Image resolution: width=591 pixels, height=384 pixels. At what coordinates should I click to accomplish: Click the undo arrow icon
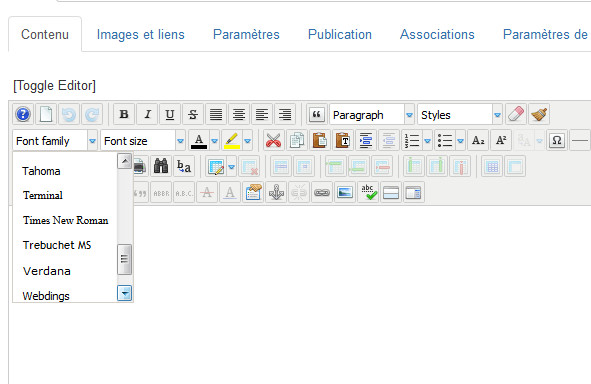69,114
